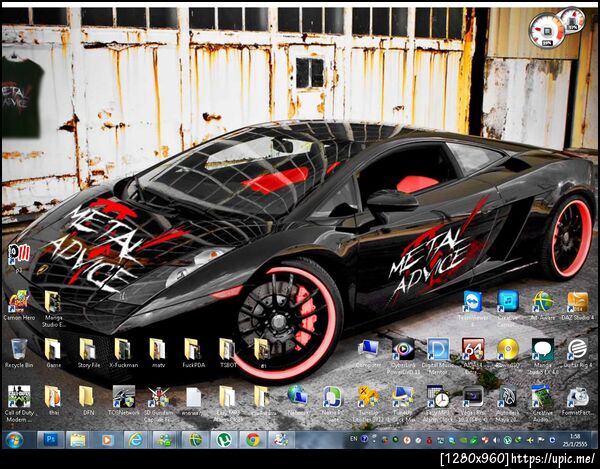The image size is (600, 469).
Task: Open the DFN folder
Action: [x=88, y=401]
